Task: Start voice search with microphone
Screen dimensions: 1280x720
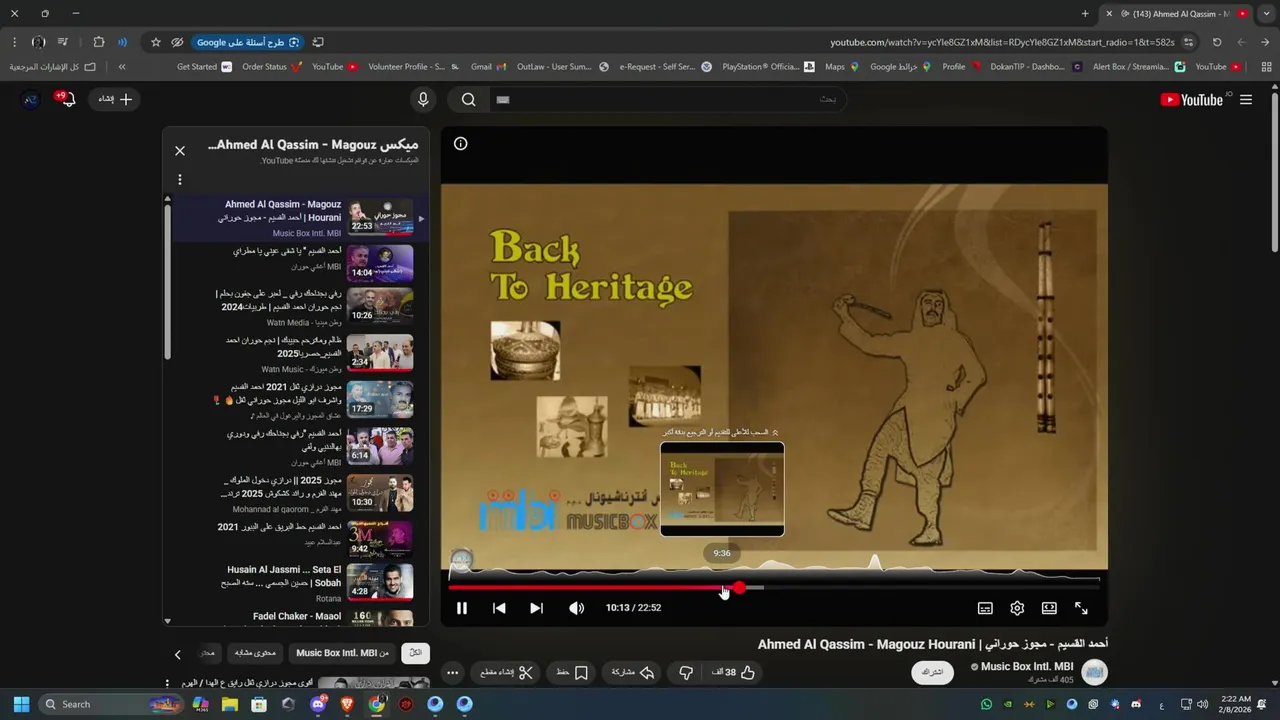Action: [423, 99]
